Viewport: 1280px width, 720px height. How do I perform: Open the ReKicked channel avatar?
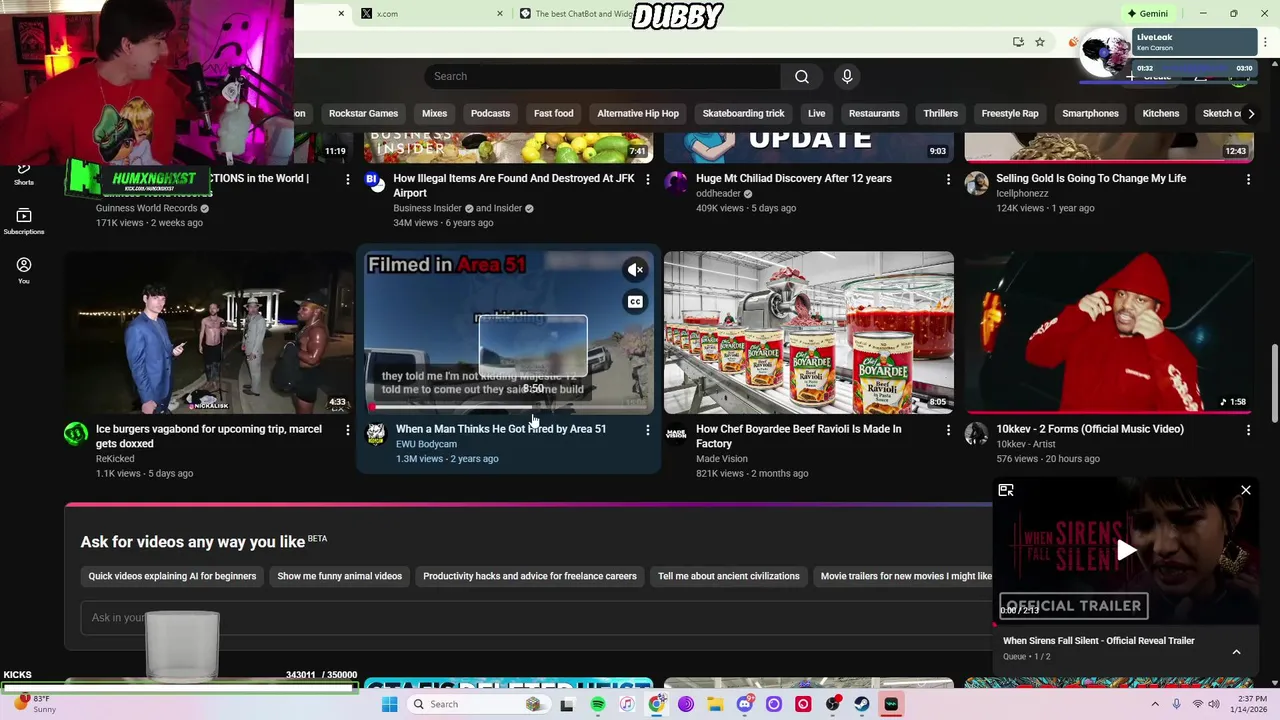76,433
